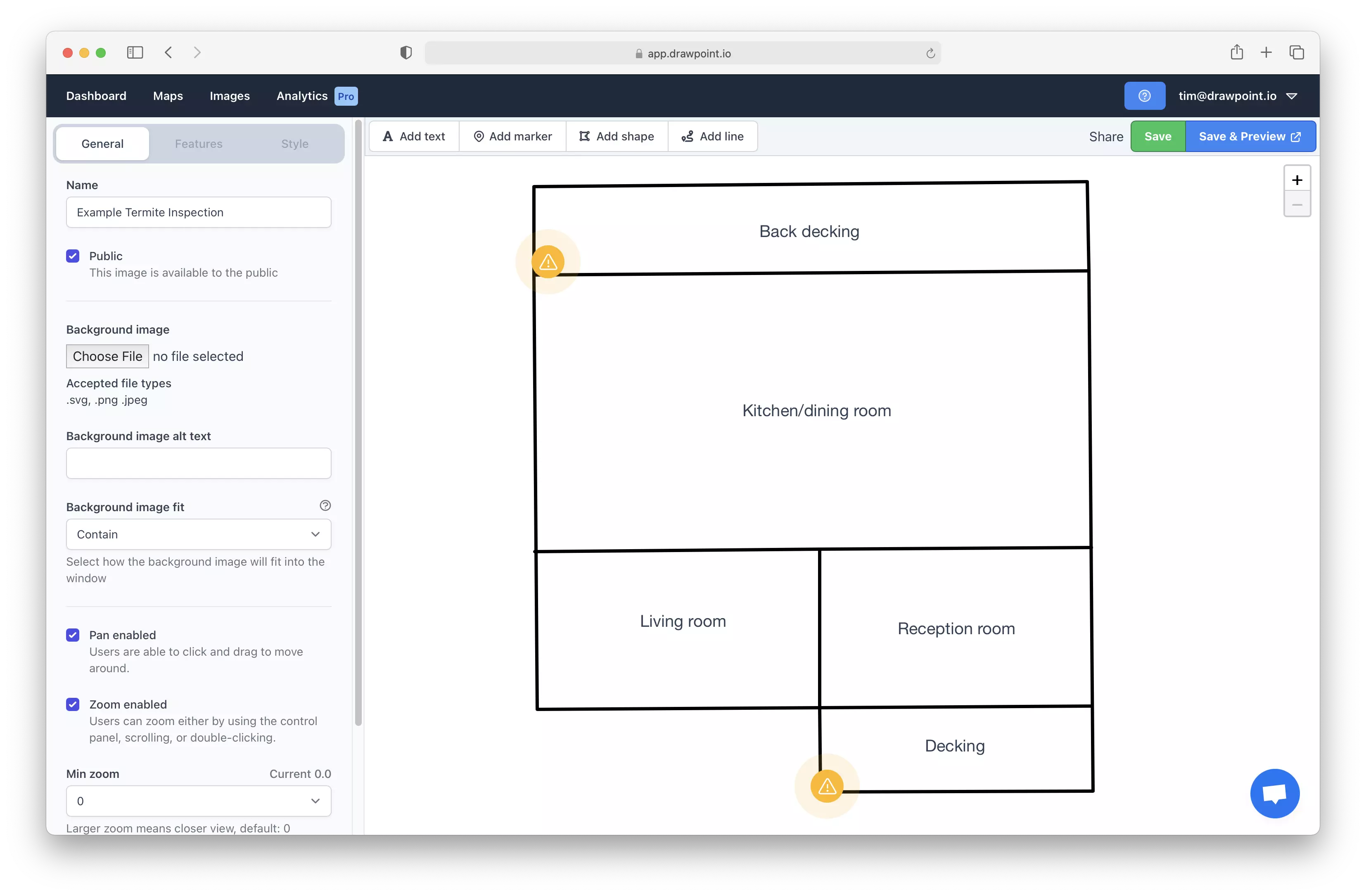Click the Share link
The image size is (1366, 896).
coord(1105,136)
